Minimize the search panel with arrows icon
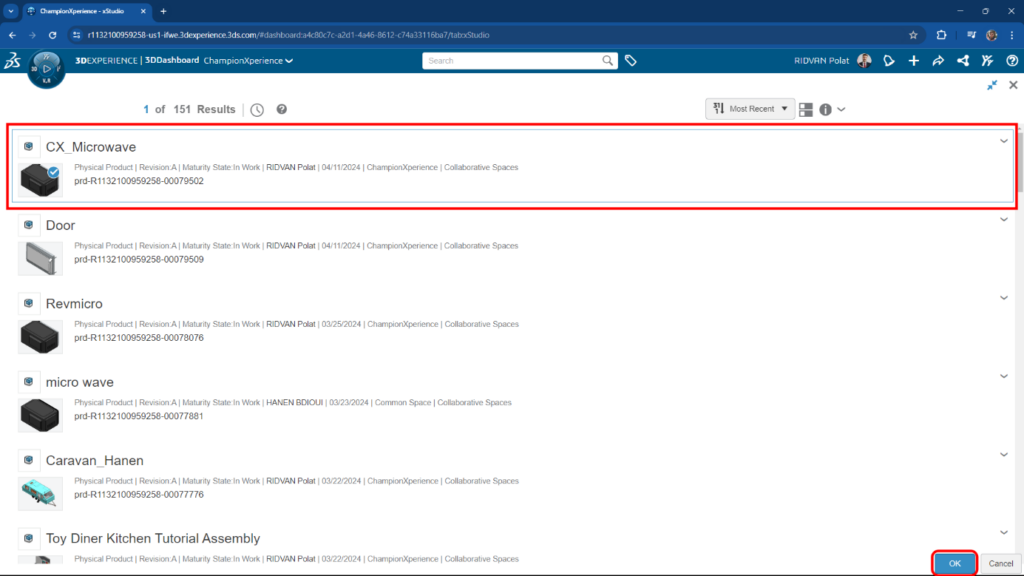 992,85
